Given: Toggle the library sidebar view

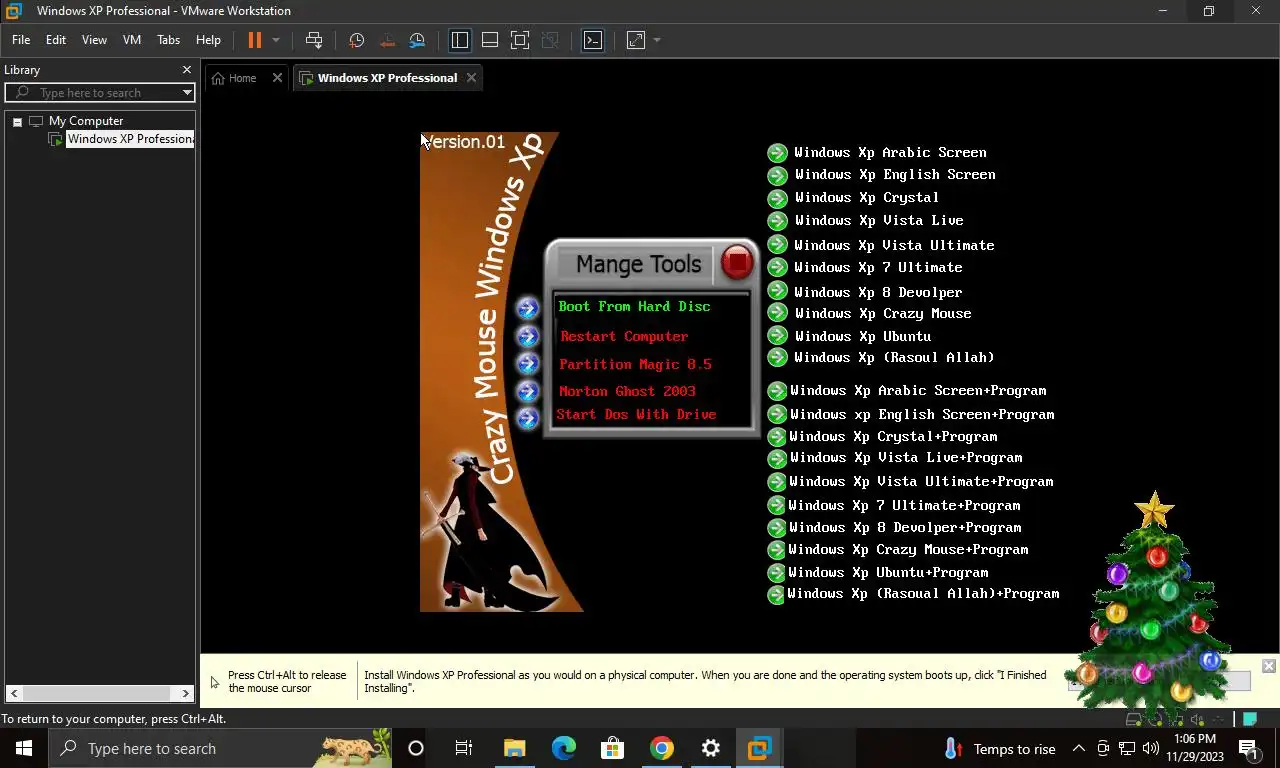Looking at the screenshot, I should 460,40.
